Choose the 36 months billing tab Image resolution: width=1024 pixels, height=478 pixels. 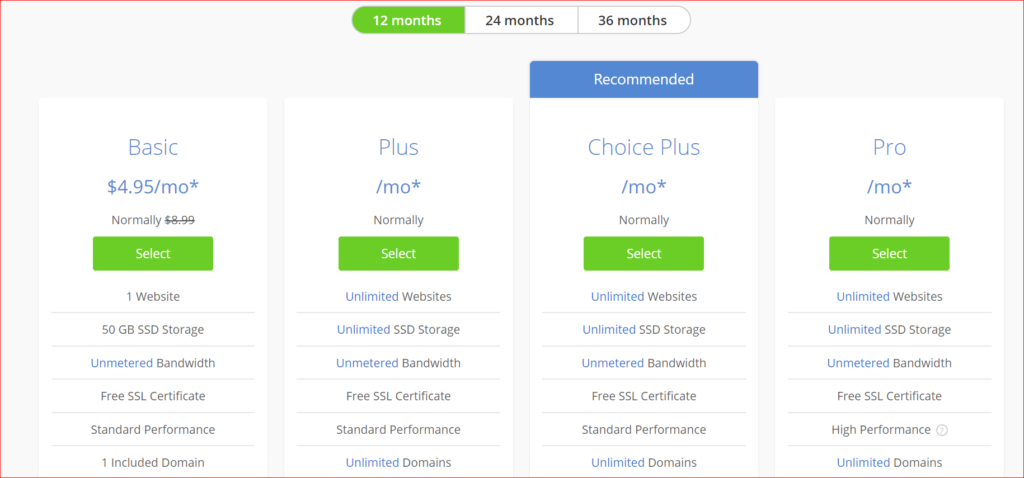click(633, 20)
